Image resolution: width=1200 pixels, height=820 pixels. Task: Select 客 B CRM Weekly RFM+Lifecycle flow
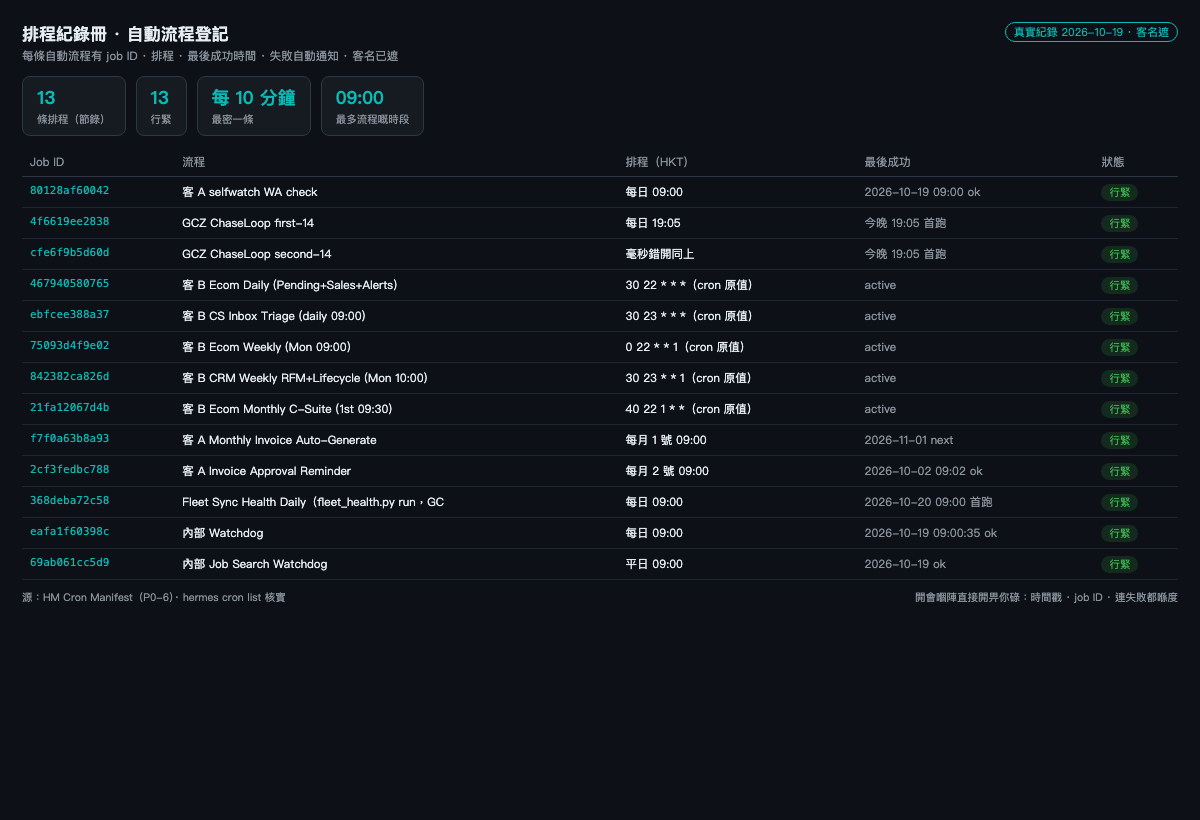coord(305,378)
